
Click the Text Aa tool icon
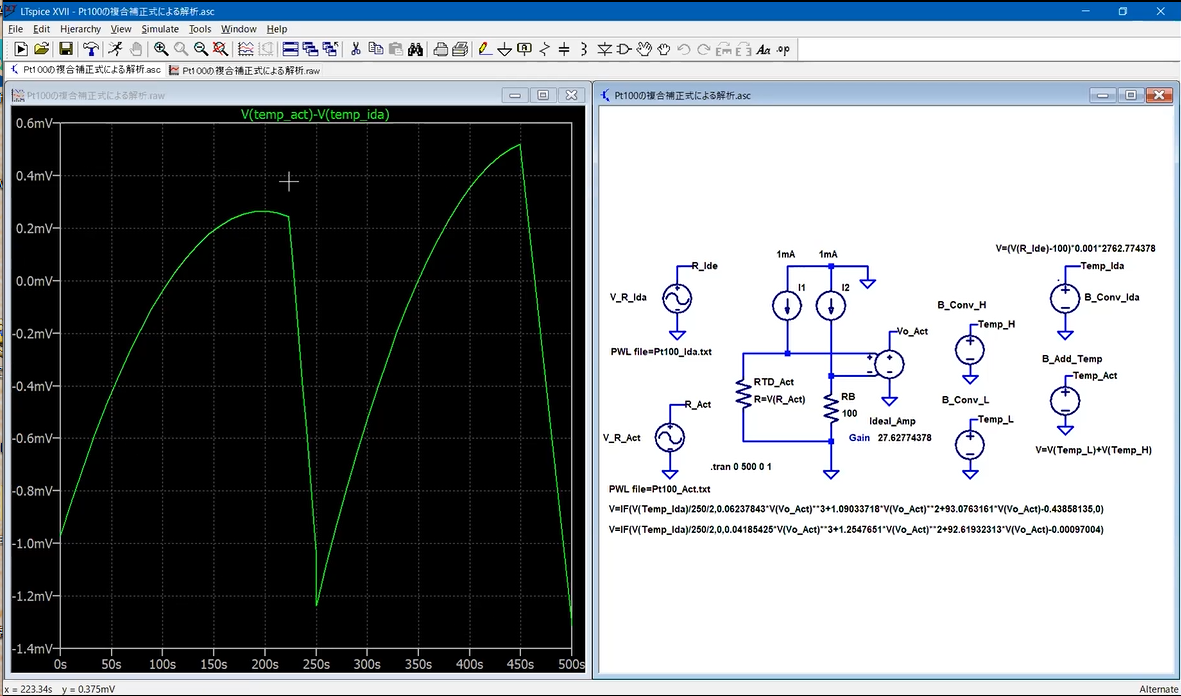[763, 49]
